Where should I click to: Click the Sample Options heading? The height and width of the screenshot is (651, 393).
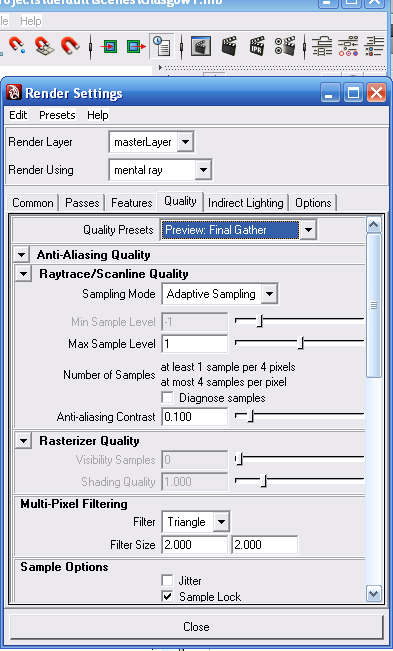click(x=64, y=567)
